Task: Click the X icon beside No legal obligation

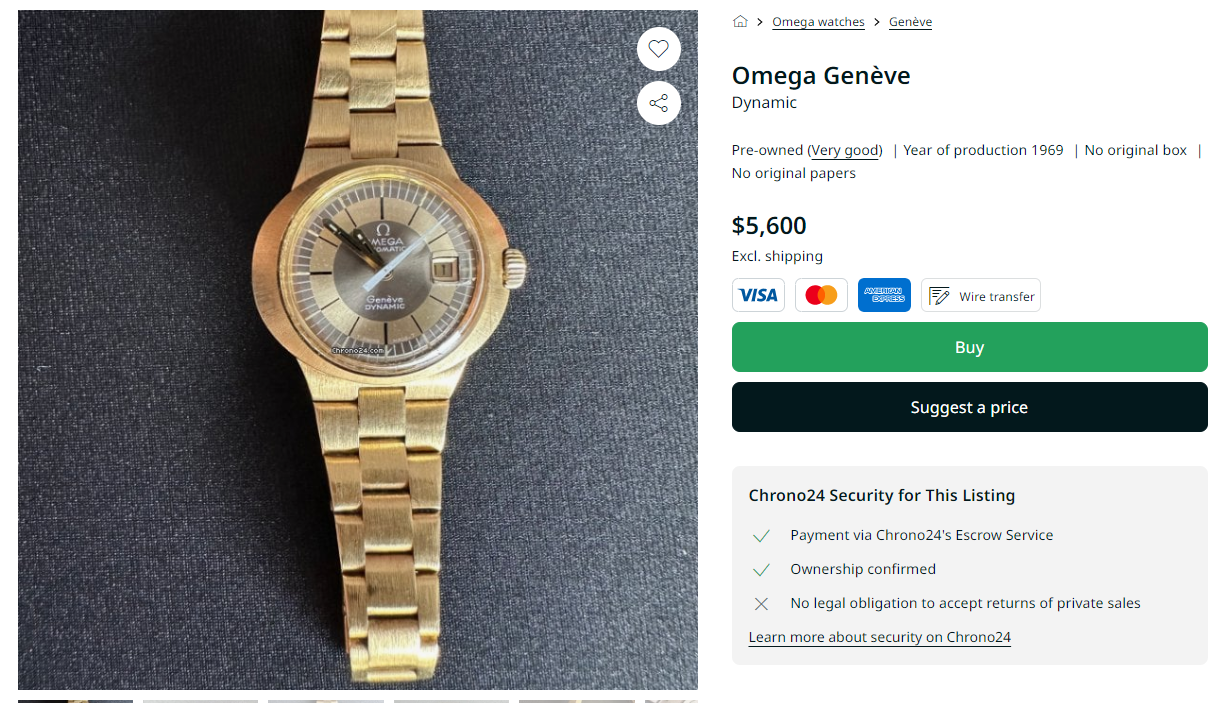Action: coord(761,604)
